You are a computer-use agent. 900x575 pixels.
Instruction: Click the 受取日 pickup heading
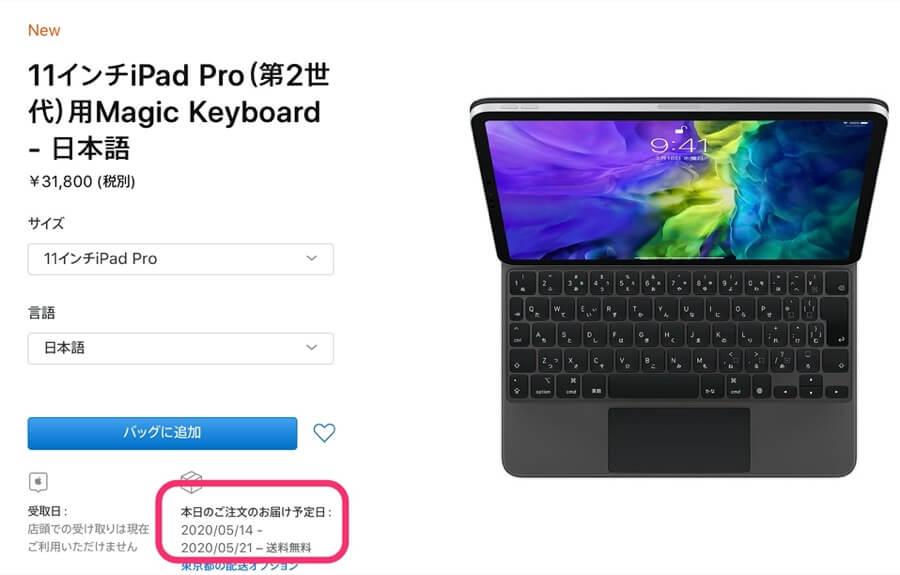tap(48, 511)
